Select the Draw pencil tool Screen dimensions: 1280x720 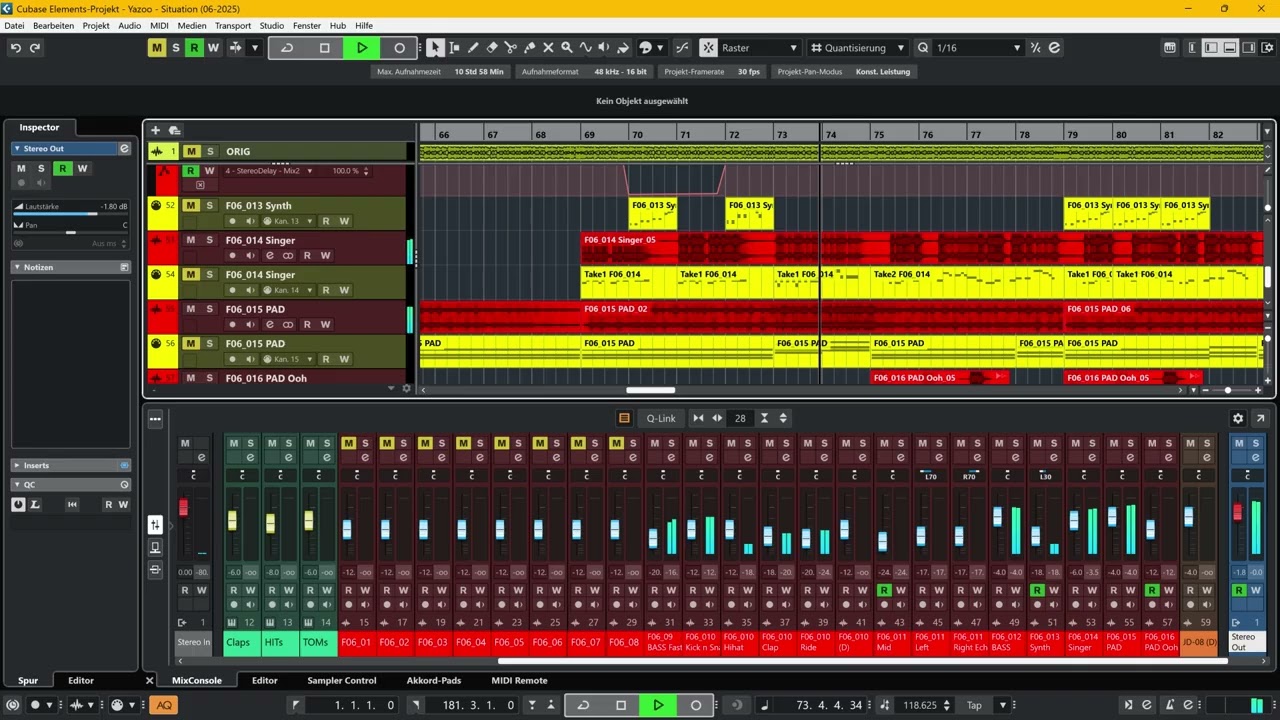coord(473,48)
